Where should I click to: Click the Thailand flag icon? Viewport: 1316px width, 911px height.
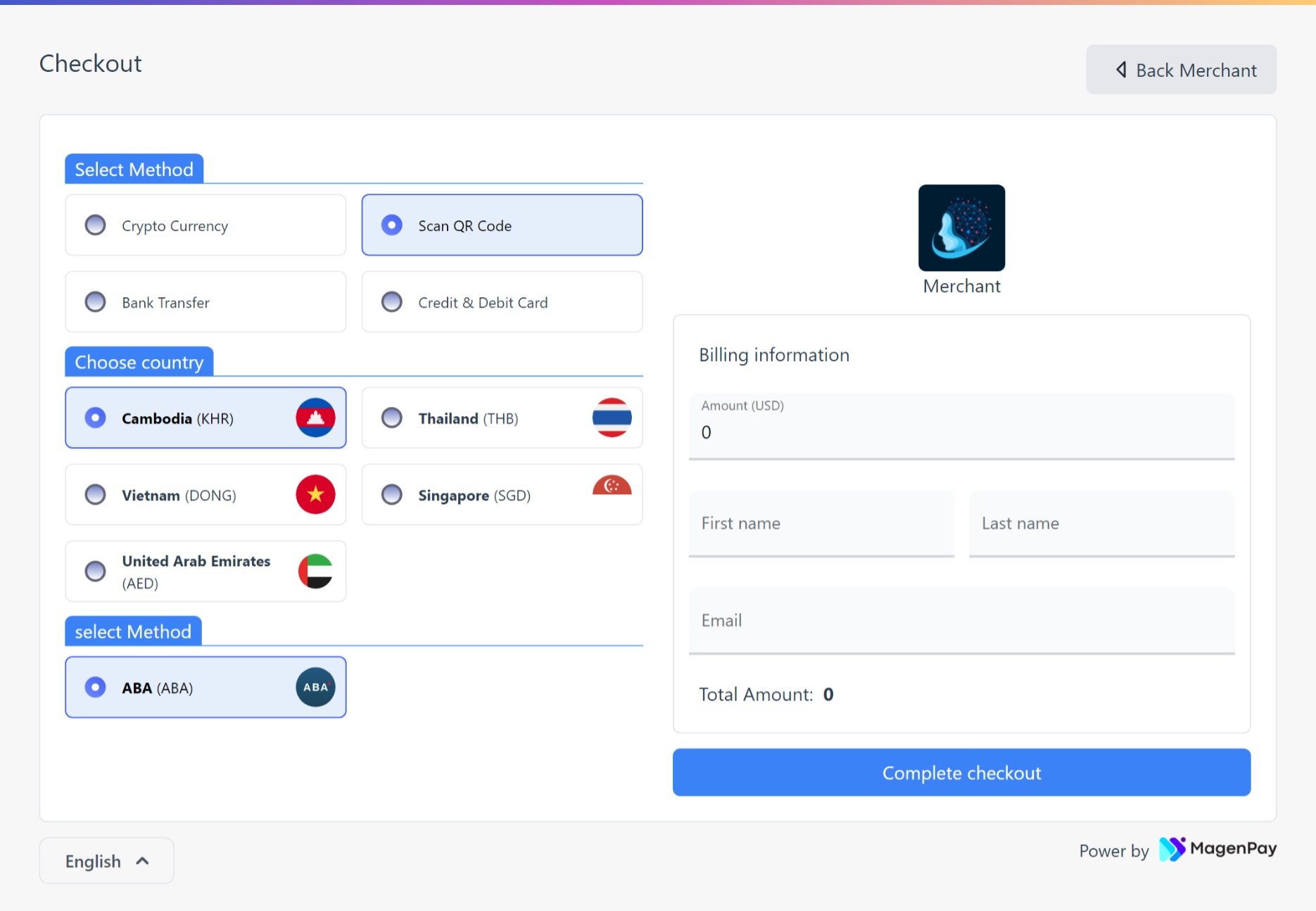[x=612, y=417]
